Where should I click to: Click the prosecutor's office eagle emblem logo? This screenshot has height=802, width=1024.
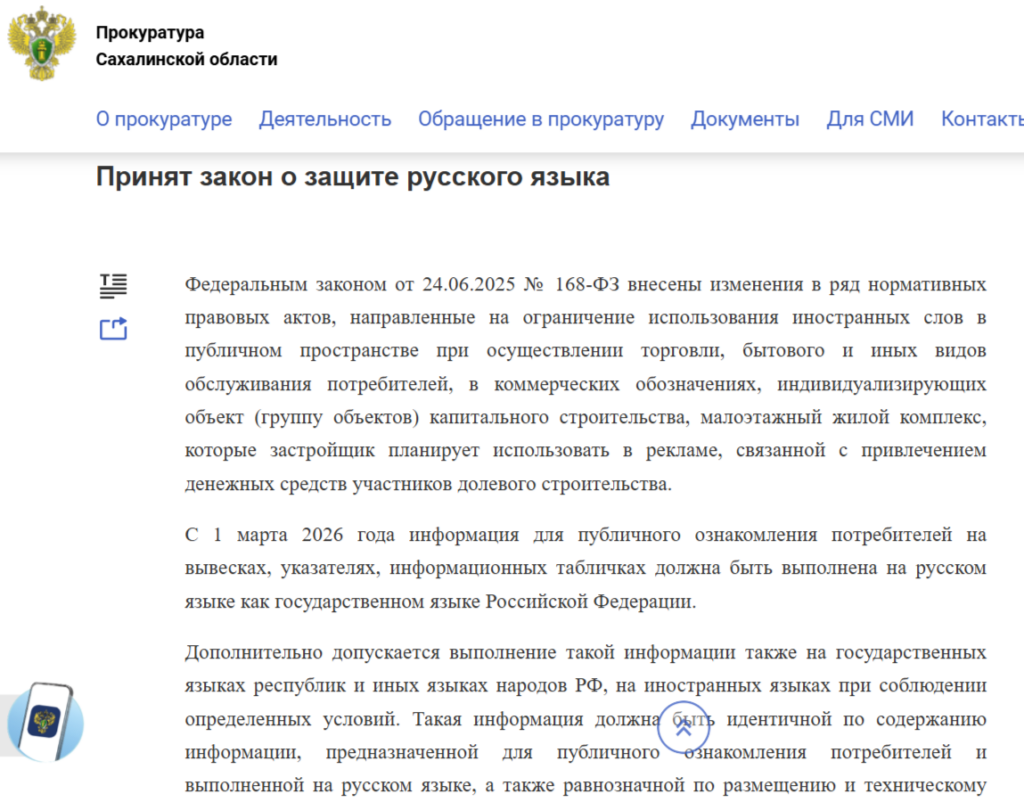pyautogui.click(x=42, y=44)
